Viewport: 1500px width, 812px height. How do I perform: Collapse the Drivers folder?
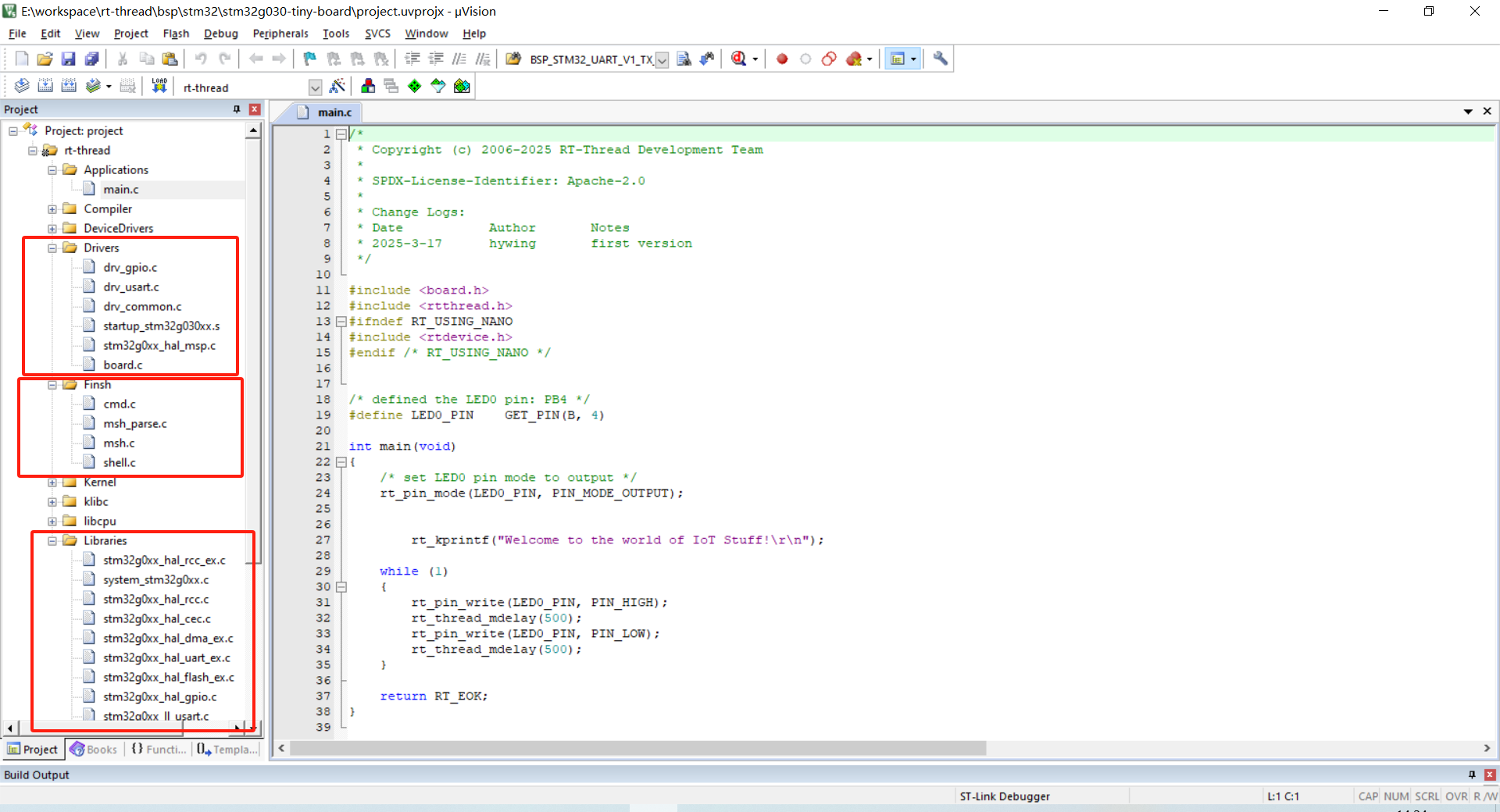(x=52, y=248)
